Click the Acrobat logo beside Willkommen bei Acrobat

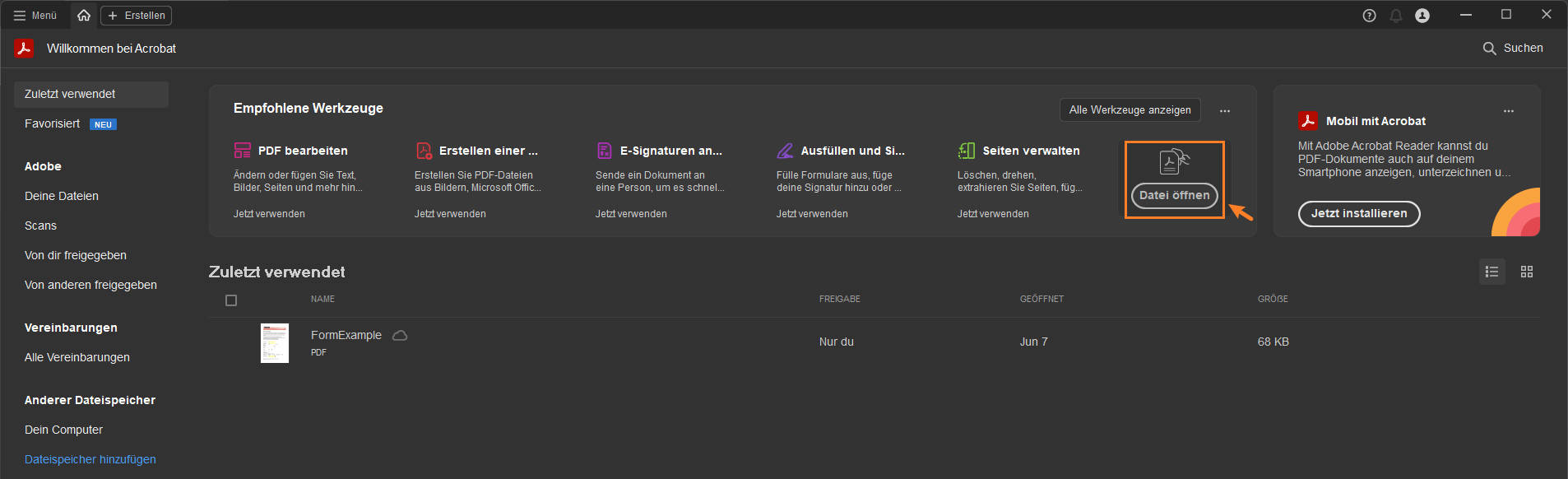click(24, 49)
